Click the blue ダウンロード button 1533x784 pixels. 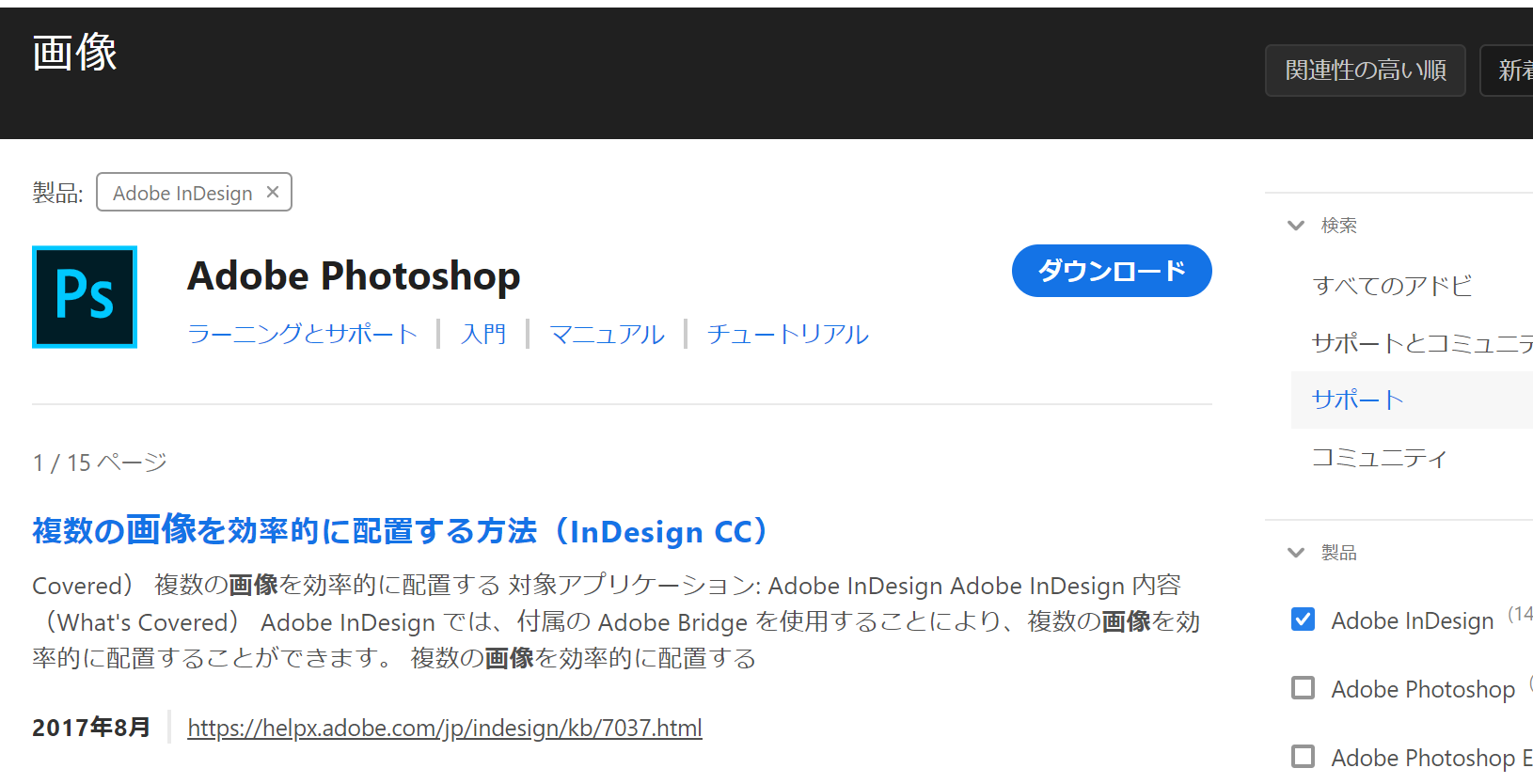click(1111, 271)
